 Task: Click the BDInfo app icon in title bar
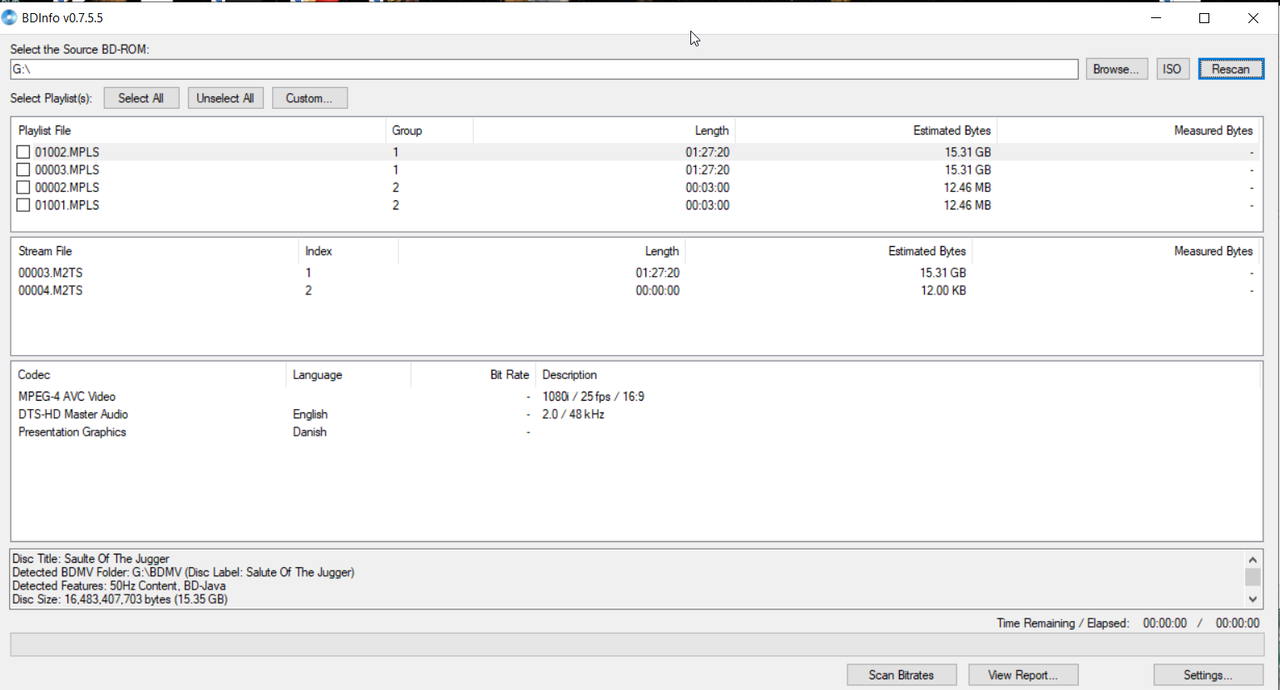[x=10, y=17]
